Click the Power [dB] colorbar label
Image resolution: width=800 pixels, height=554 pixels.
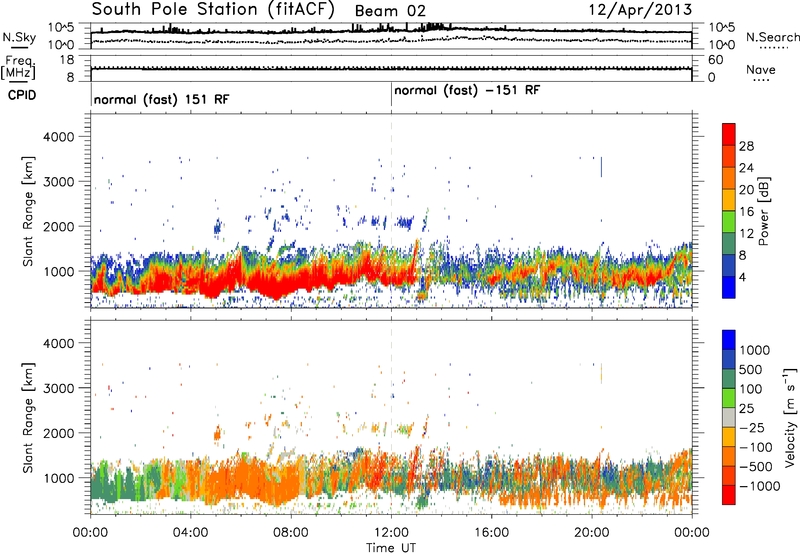tap(763, 211)
